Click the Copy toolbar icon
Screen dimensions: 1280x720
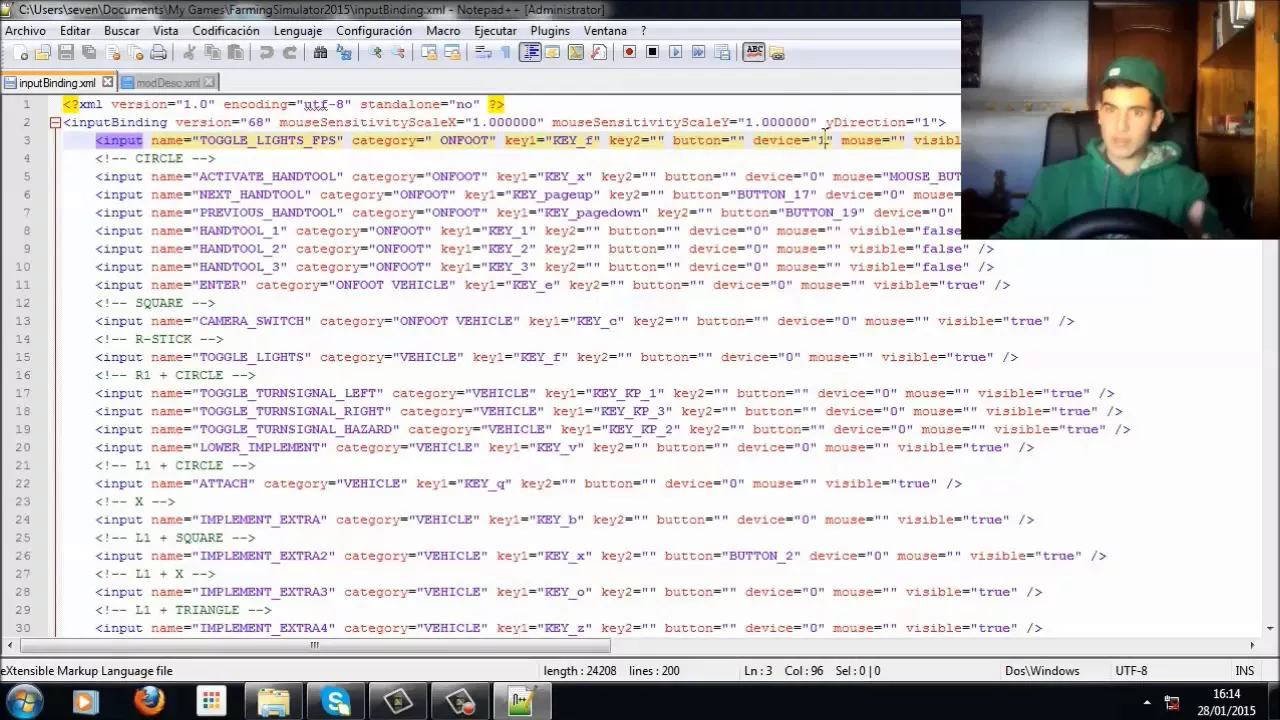tap(212, 52)
